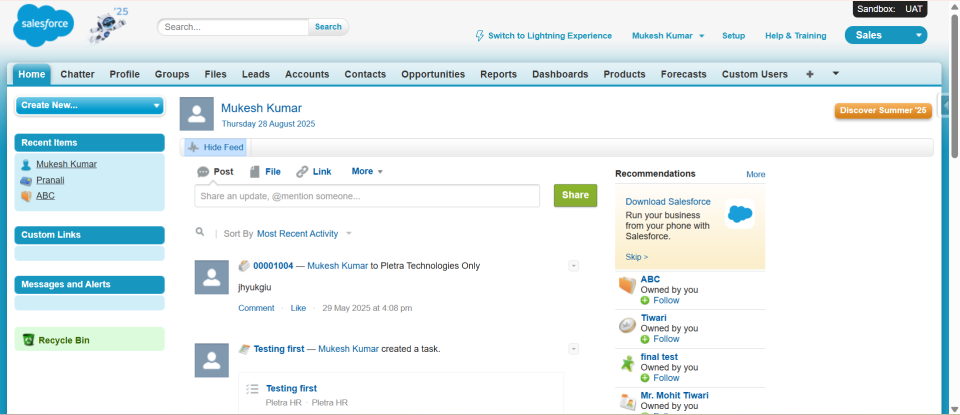Click the final test lead icon in Recommendations
Image resolution: width=960 pixels, height=415 pixels.
[x=628, y=364]
